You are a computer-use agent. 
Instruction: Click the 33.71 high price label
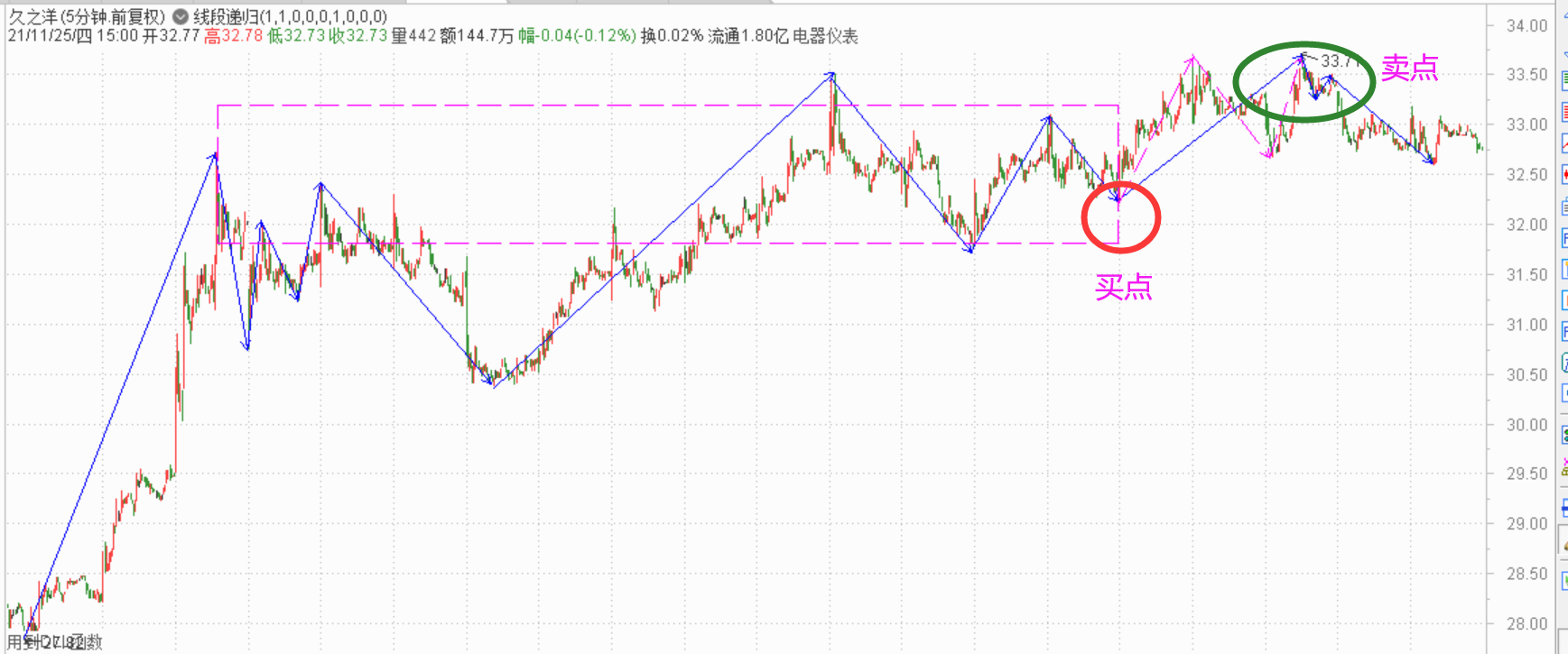pos(1338,61)
